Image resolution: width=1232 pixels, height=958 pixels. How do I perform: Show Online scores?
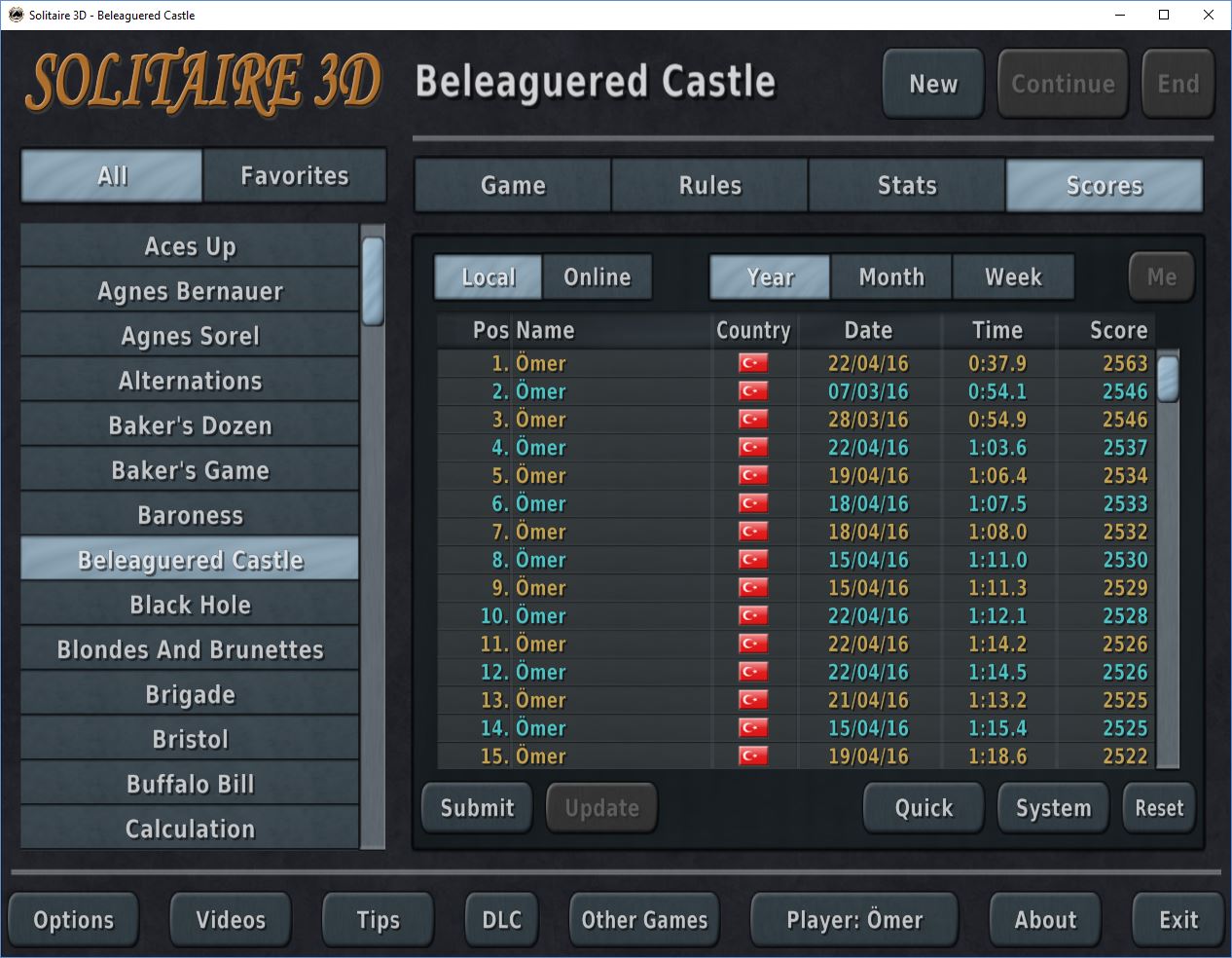(598, 277)
